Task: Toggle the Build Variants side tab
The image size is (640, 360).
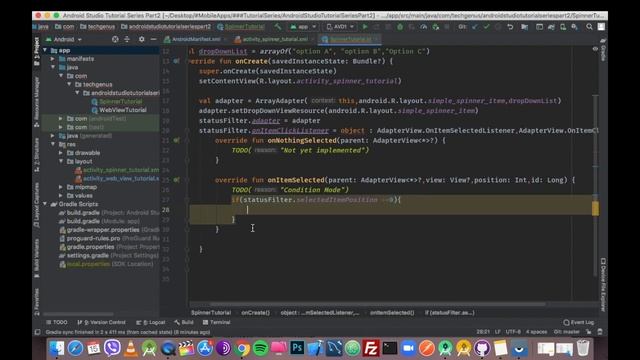Action: click(37, 258)
